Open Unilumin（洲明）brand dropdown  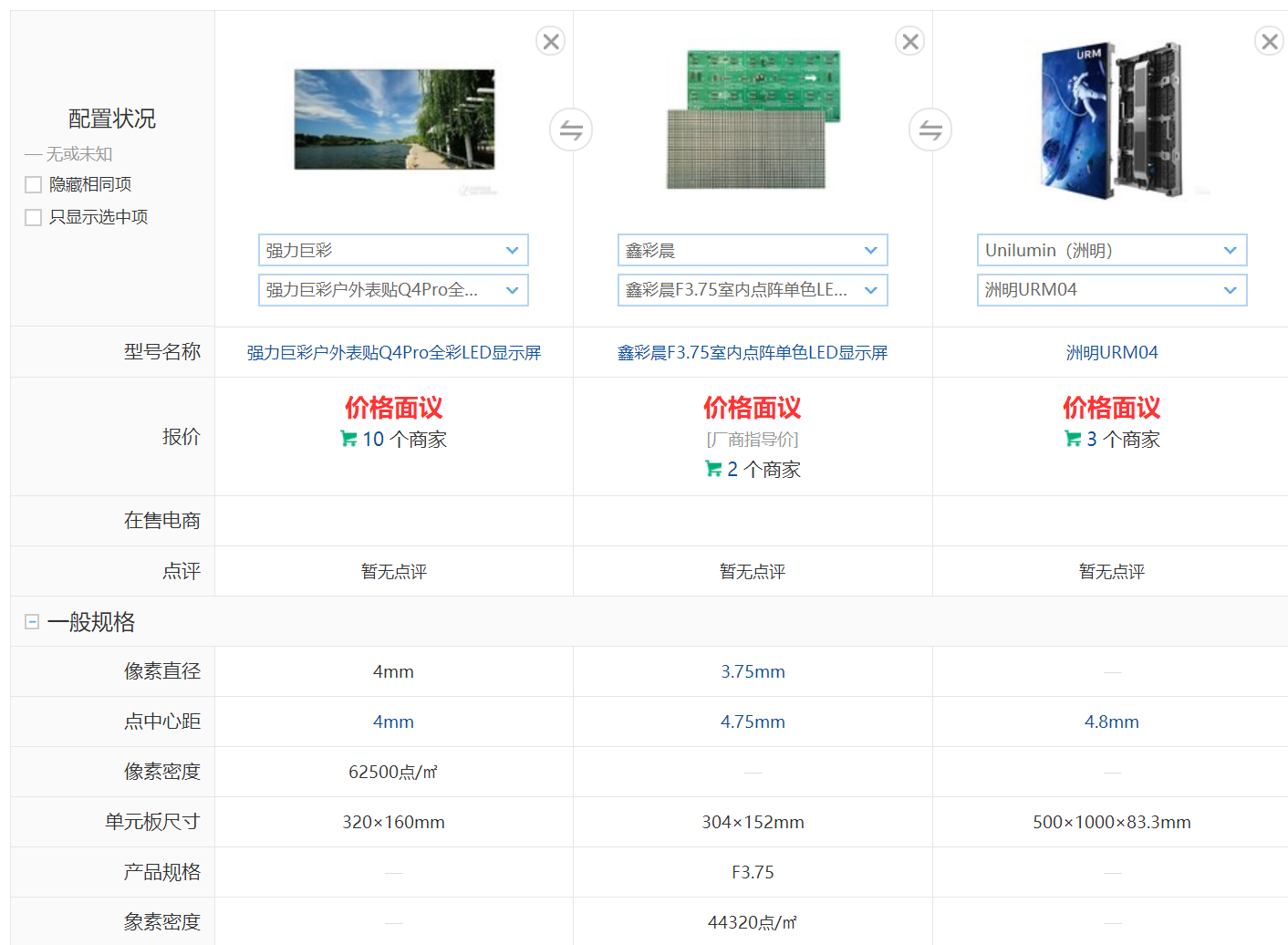pyautogui.click(x=1111, y=250)
